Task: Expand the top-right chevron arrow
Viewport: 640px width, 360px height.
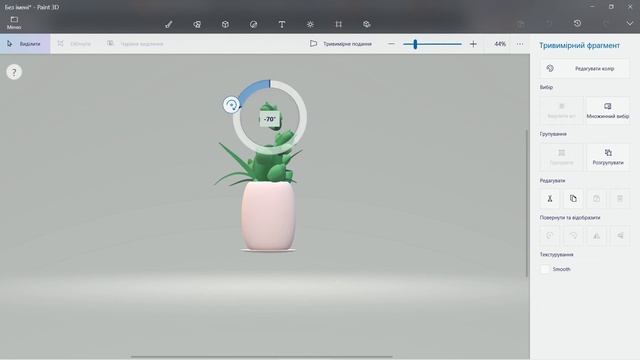Action: coord(630,24)
